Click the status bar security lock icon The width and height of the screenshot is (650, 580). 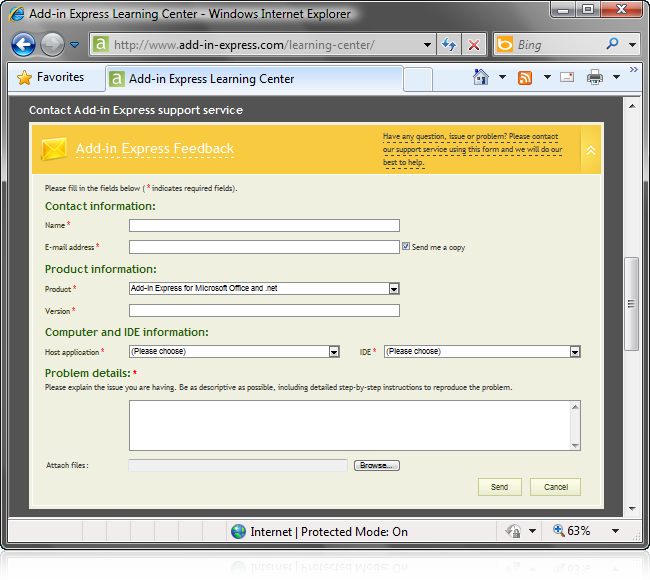coord(513,531)
